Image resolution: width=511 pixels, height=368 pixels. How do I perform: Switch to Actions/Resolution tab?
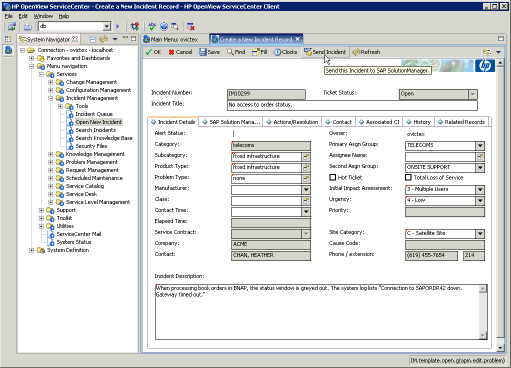pos(292,122)
